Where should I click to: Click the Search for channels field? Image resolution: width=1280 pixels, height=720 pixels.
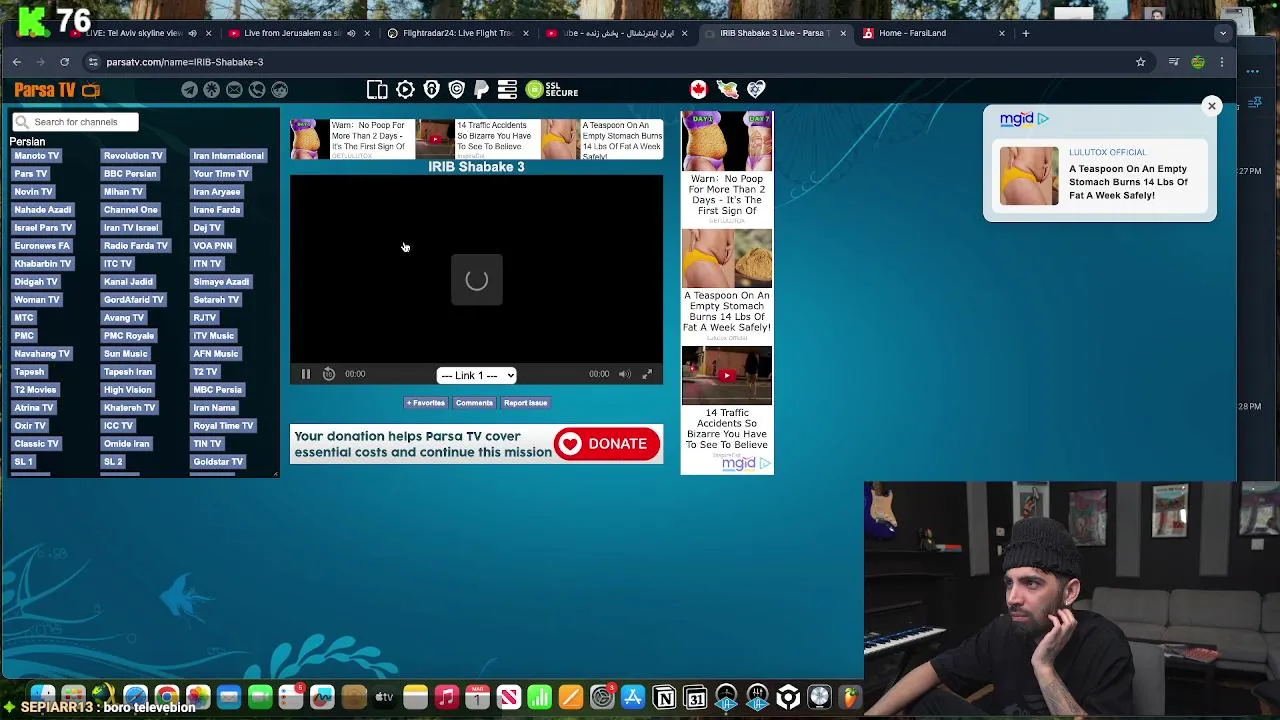76,122
